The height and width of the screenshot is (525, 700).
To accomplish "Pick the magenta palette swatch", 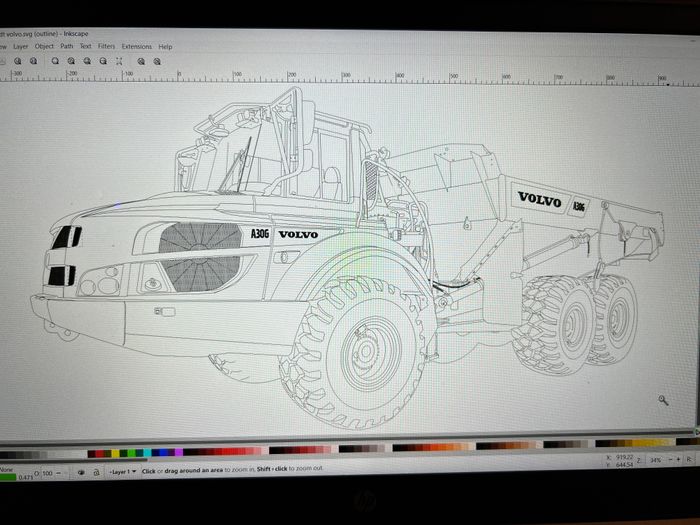I will click(x=179, y=453).
